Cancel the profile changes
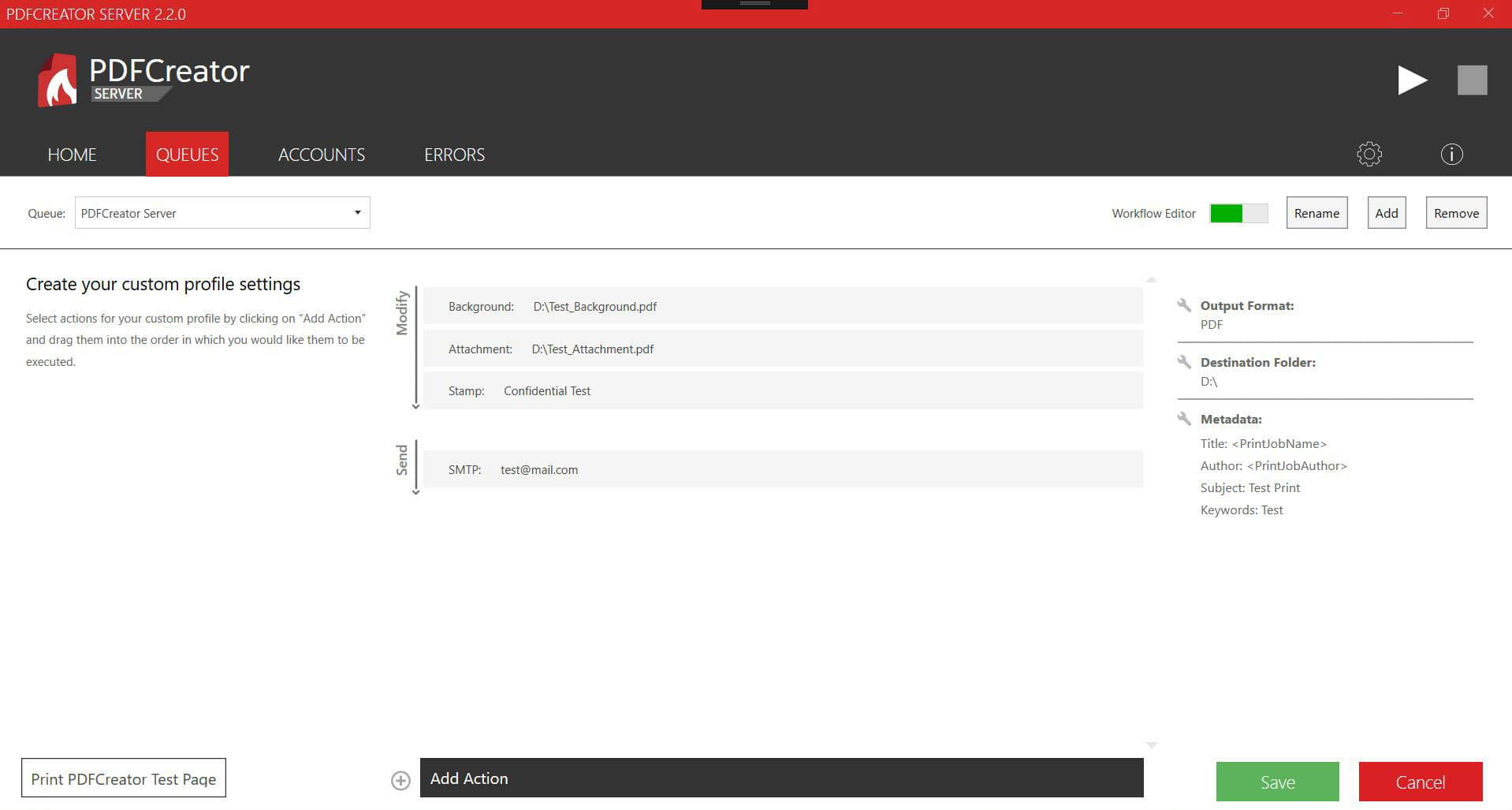This screenshot has width=1512, height=810. click(1421, 782)
